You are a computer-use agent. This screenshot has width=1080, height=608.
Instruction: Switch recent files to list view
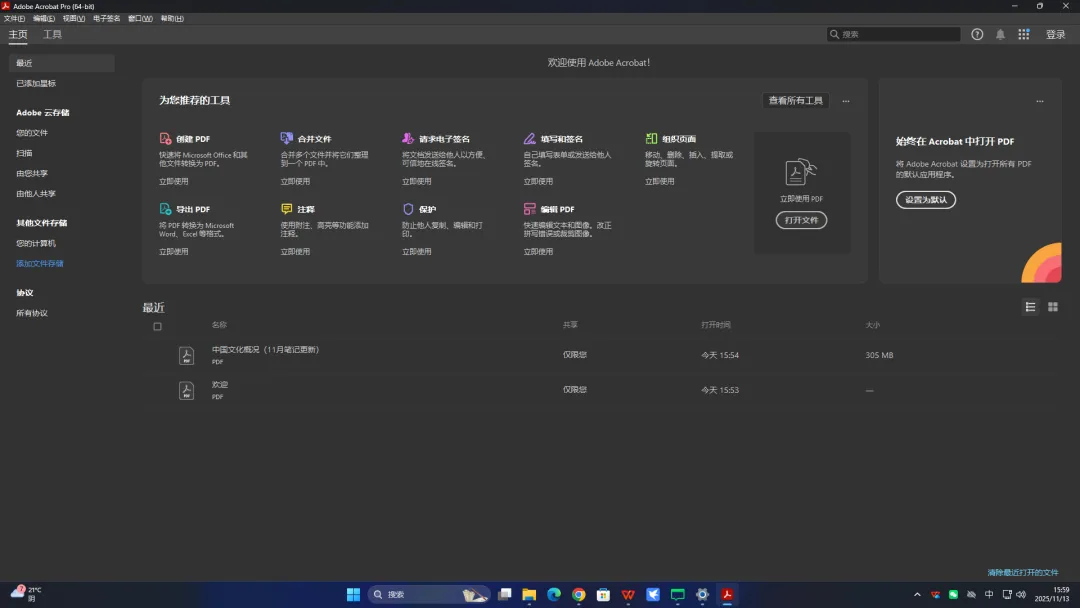click(x=1030, y=307)
